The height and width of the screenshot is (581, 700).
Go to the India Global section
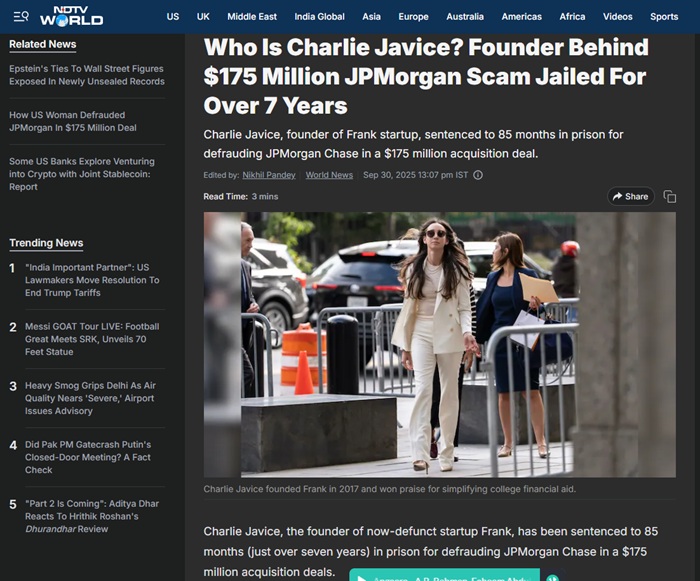click(x=319, y=17)
